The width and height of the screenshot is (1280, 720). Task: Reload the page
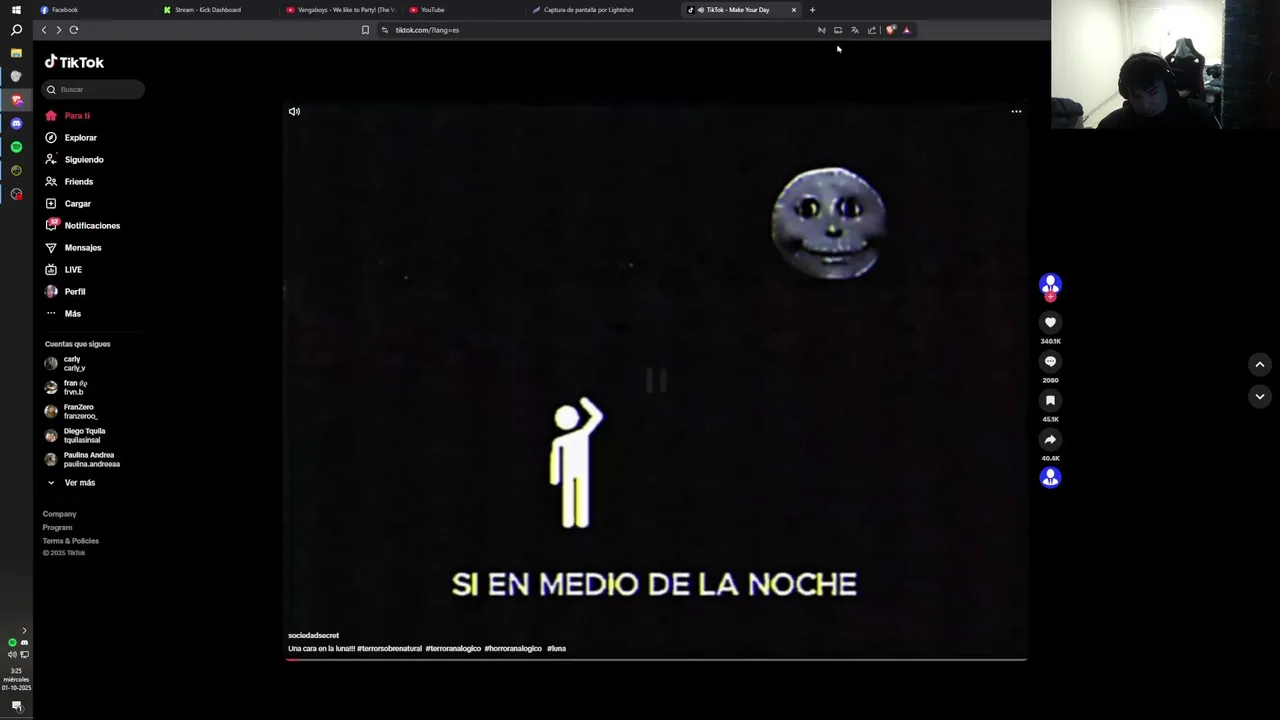pos(74,30)
